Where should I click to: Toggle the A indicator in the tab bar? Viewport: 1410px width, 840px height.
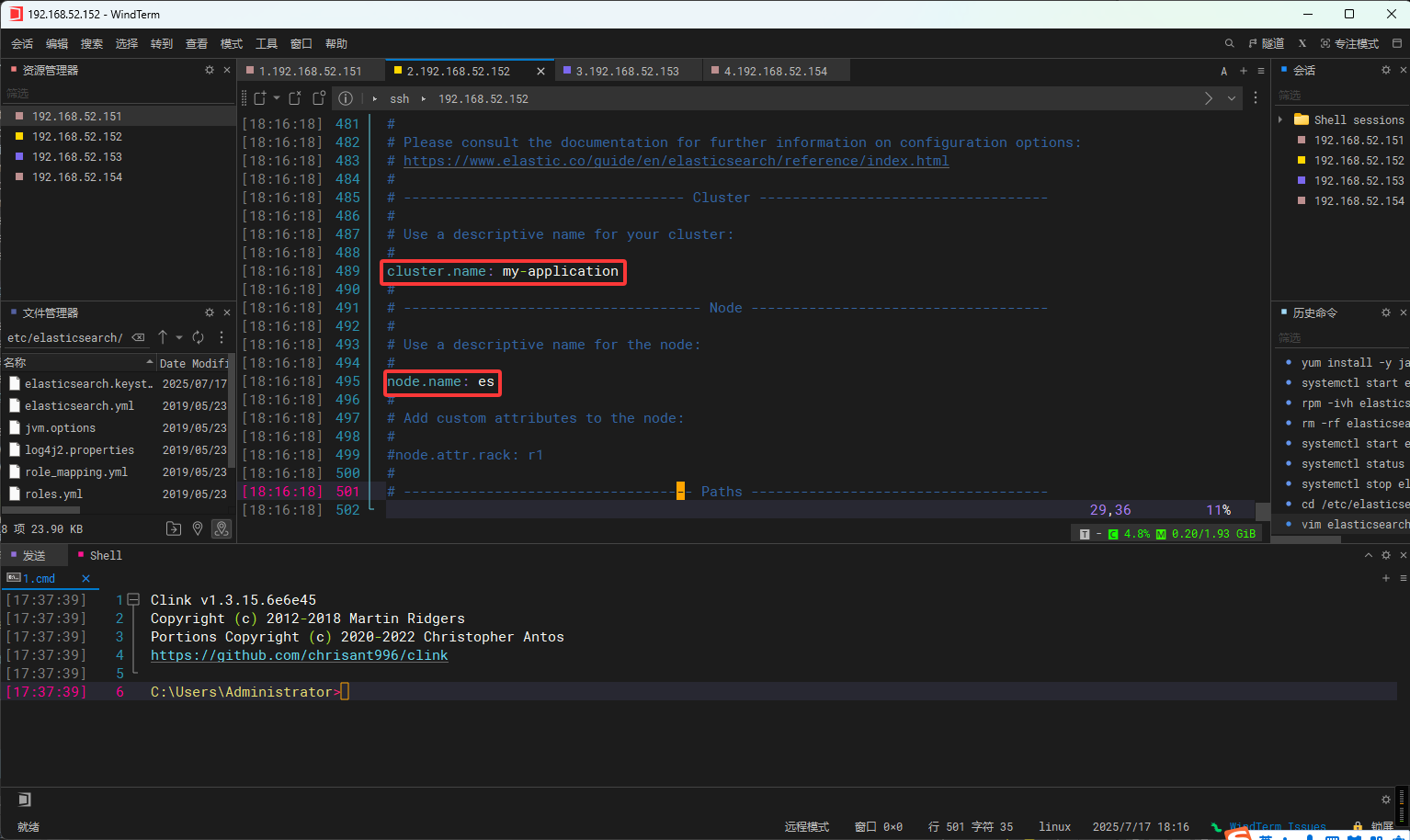click(1223, 70)
